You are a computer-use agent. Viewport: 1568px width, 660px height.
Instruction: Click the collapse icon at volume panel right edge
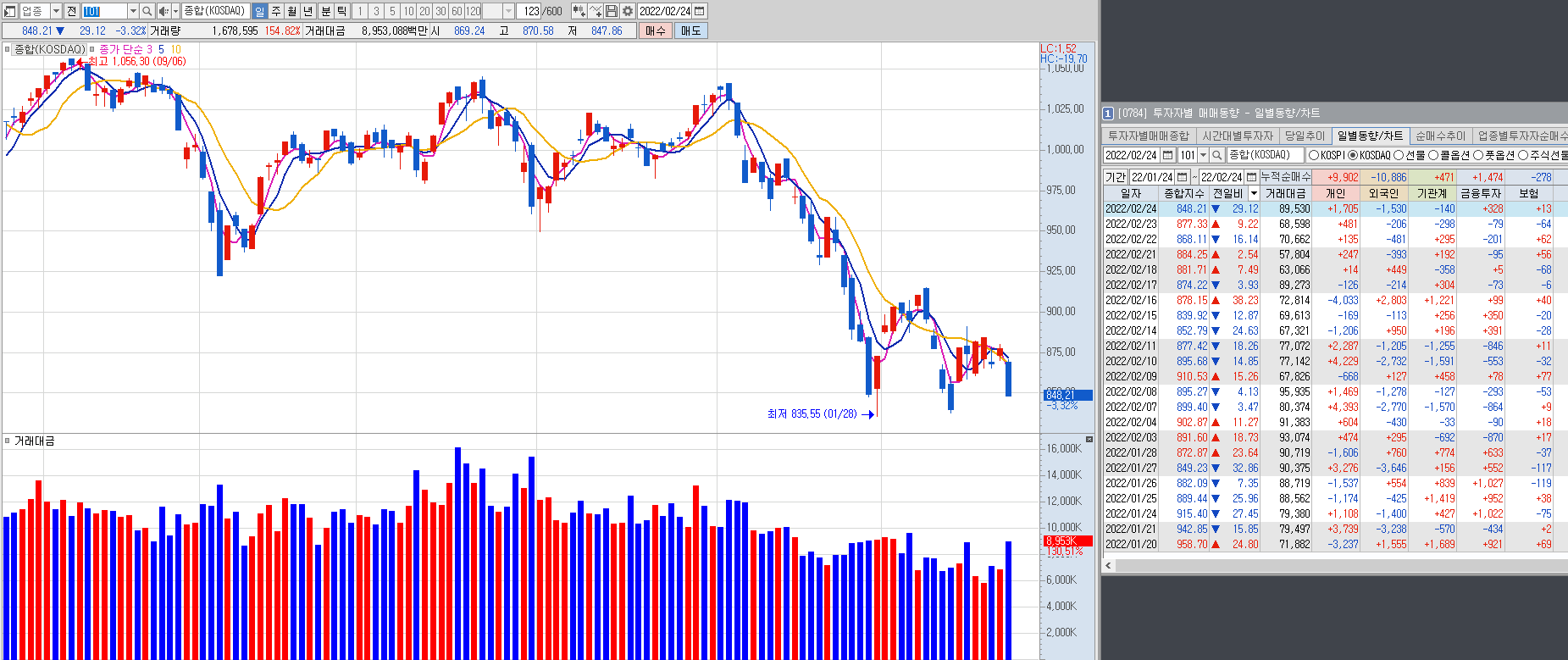[x=1089, y=439]
